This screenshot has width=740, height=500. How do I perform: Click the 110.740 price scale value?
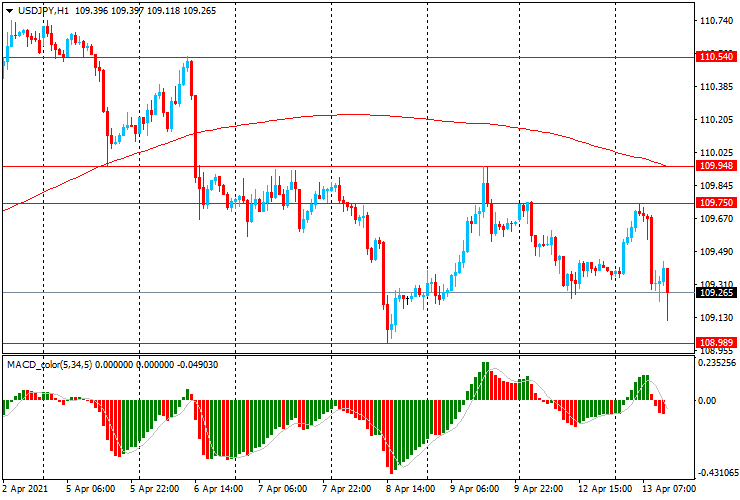click(716, 21)
